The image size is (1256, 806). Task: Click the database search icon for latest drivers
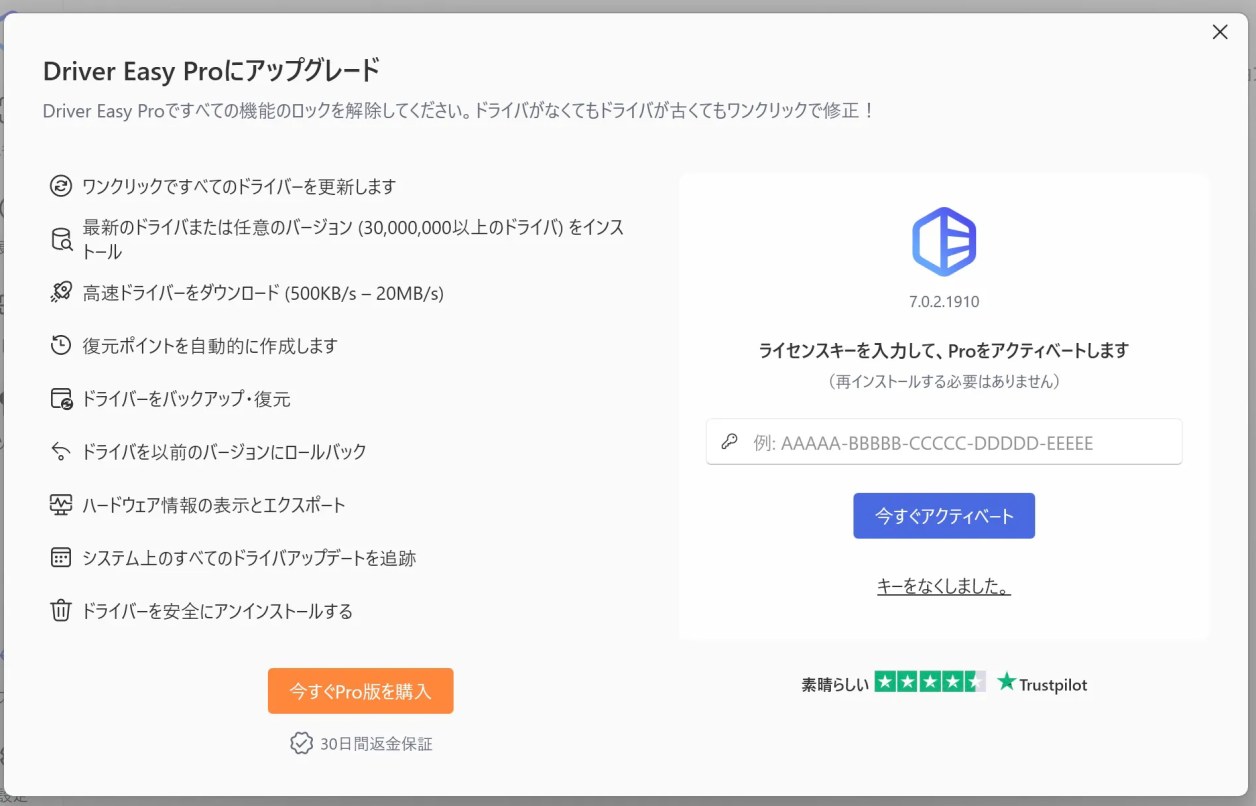tap(61, 239)
